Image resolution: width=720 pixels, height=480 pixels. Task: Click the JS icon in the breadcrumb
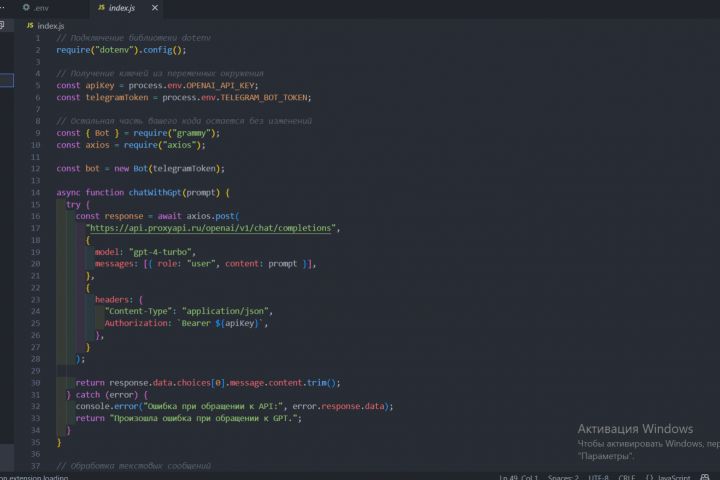coord(30,25)
